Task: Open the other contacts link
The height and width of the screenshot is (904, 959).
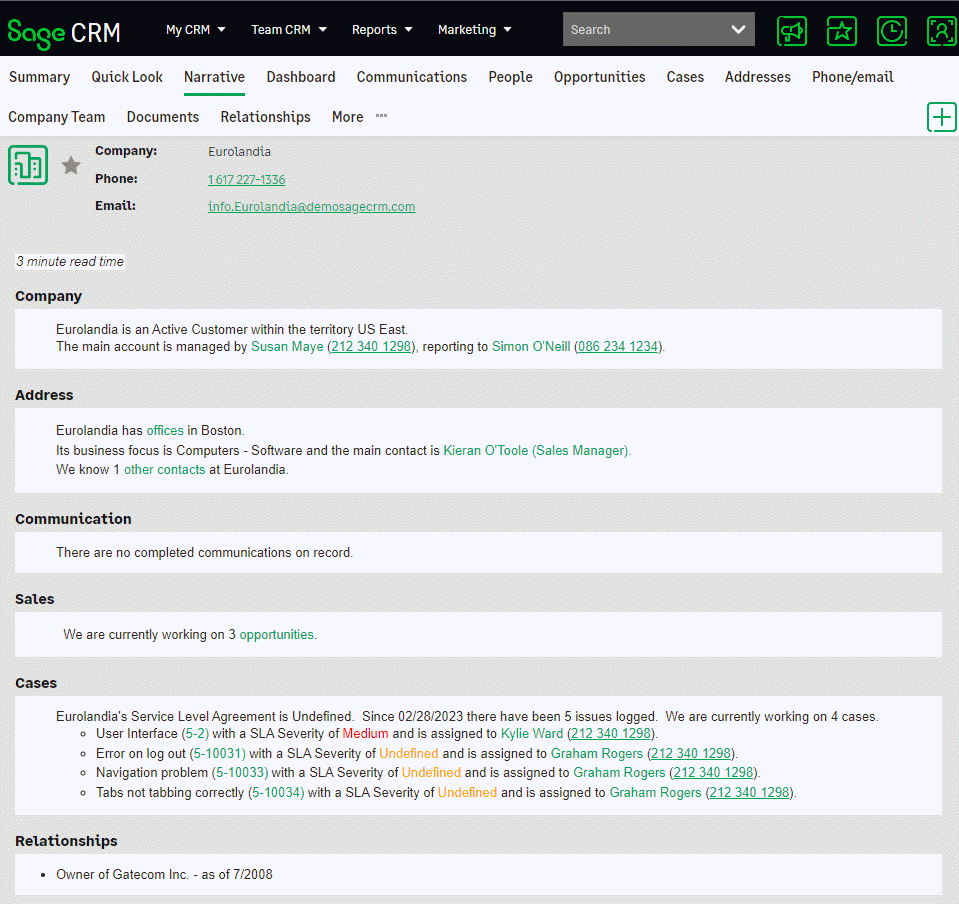Action: tap(165, 470)
